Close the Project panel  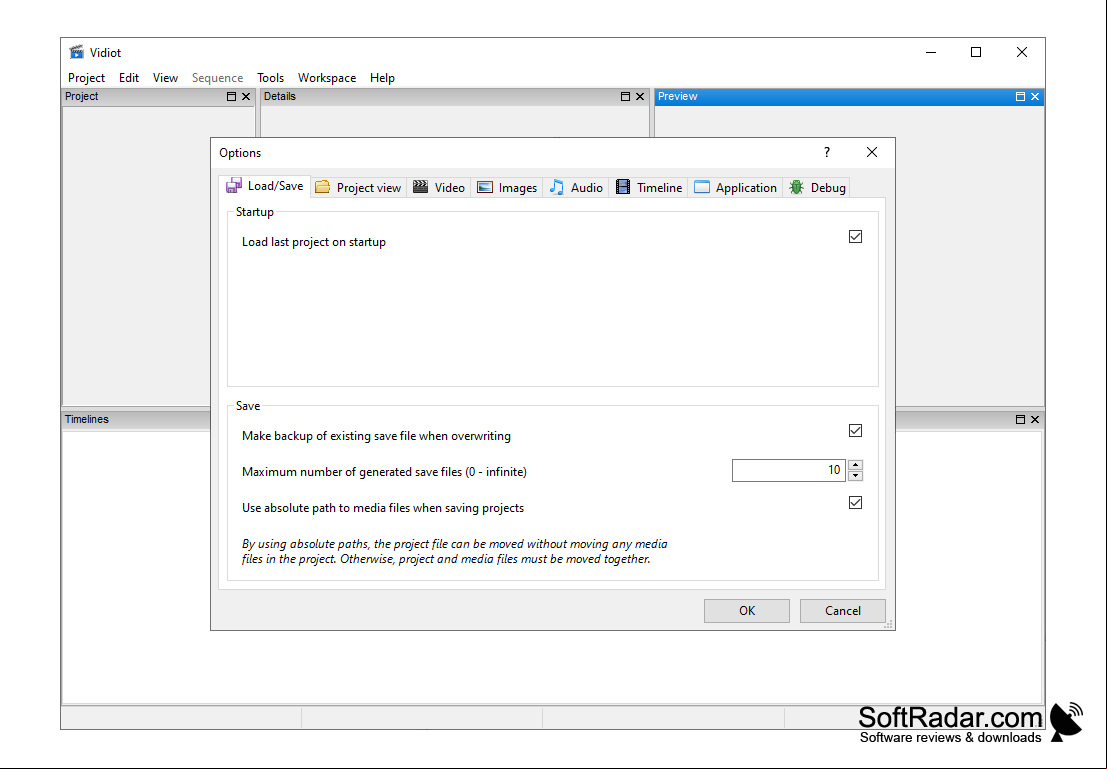(x=246, y=97)
